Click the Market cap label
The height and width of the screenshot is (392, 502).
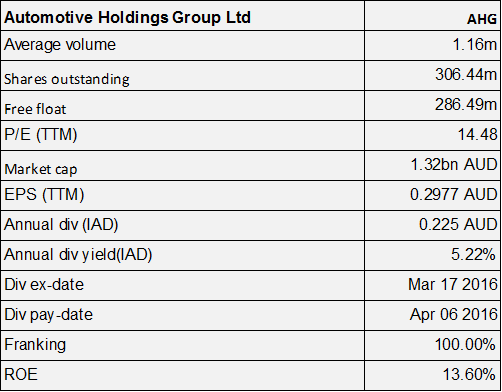pos(41,169)
